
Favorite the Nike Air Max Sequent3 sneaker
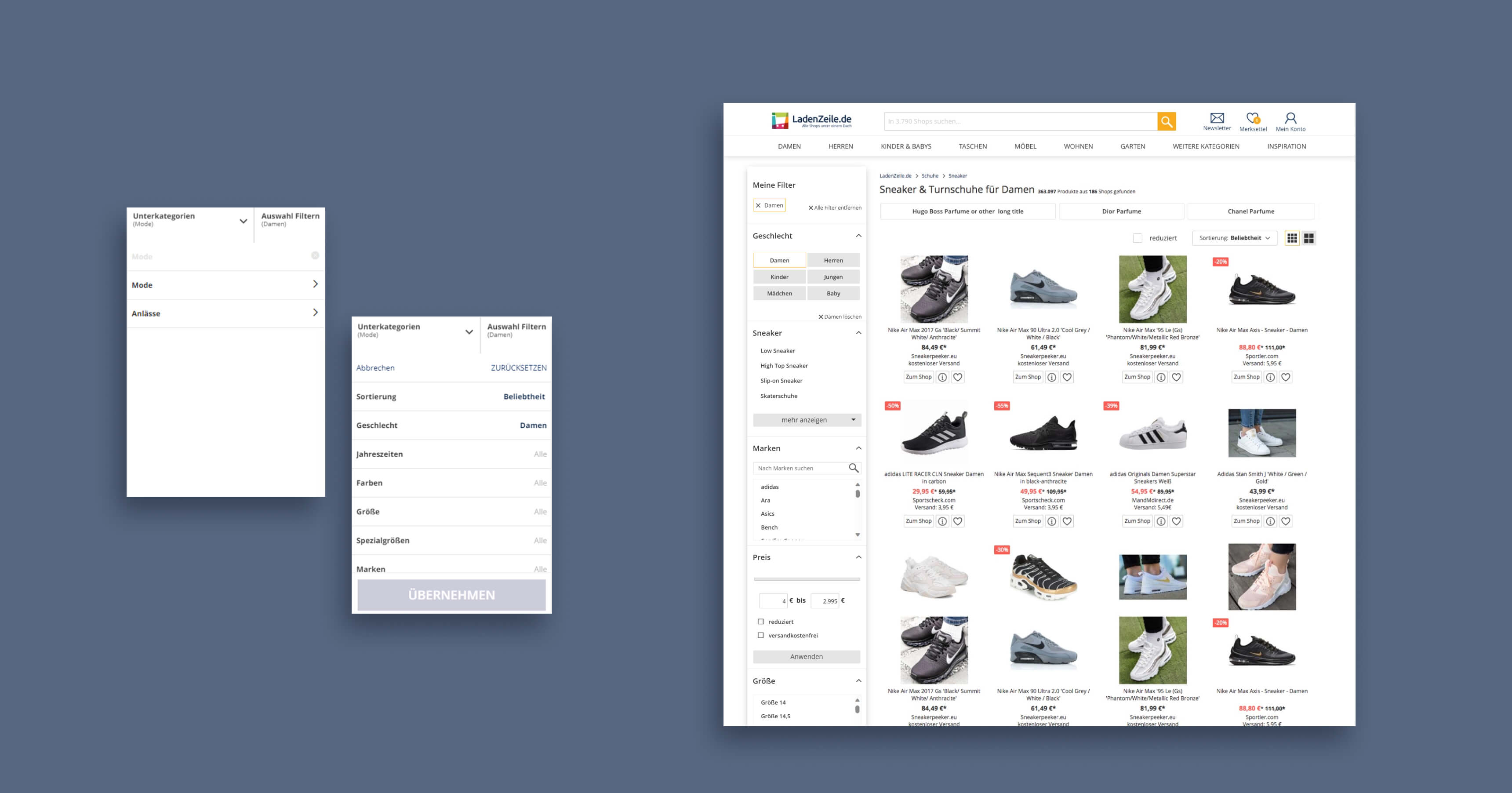(x=1067, y=521)
